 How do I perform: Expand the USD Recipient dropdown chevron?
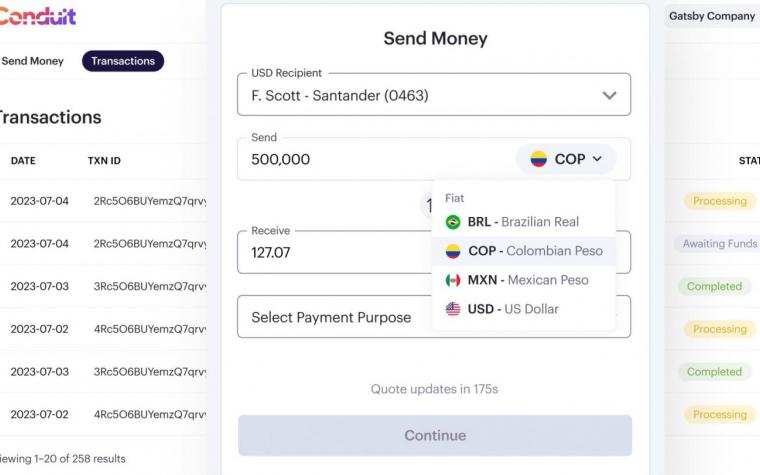coord(609,95)
